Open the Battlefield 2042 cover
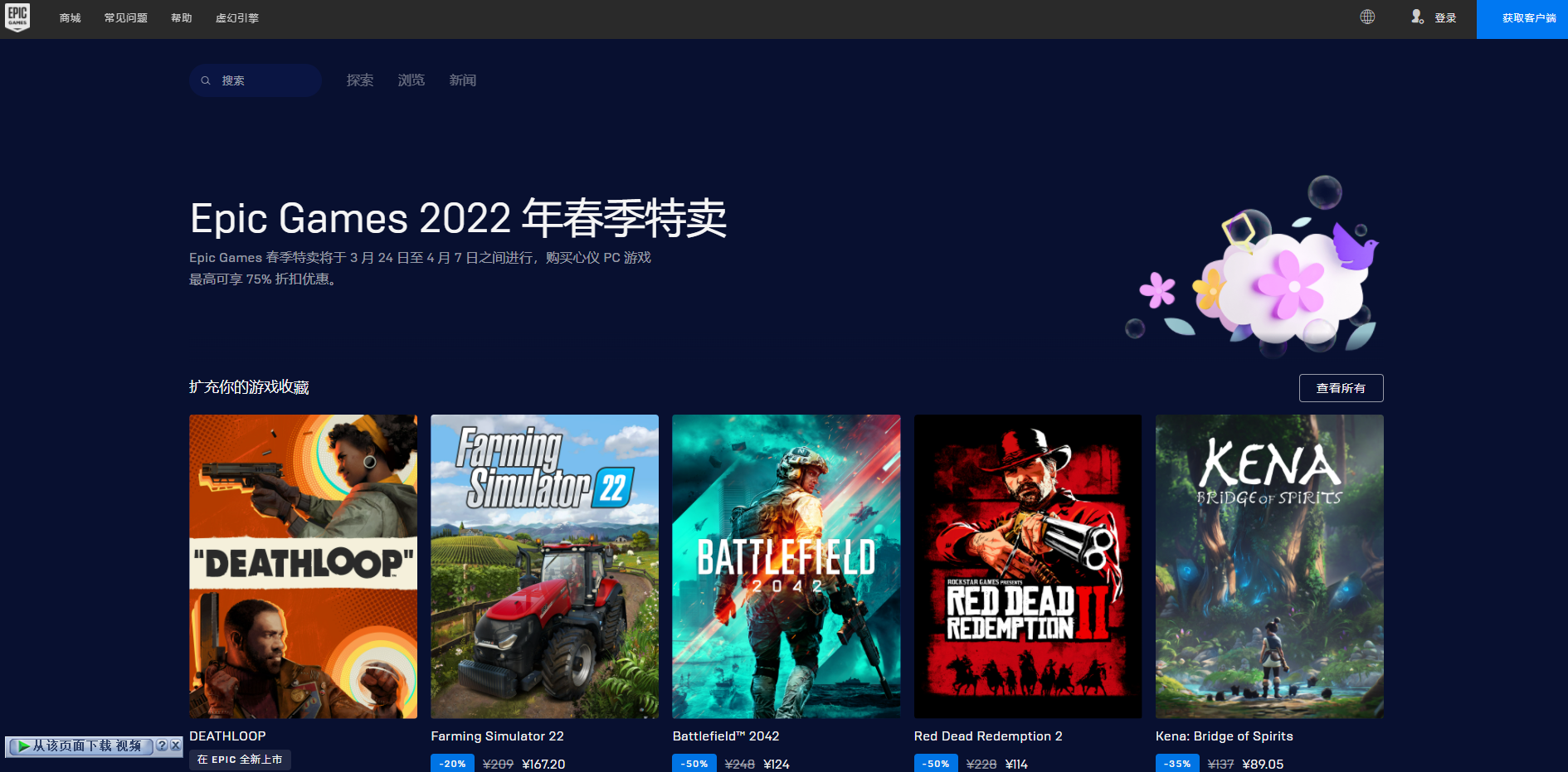 point(786,566)
